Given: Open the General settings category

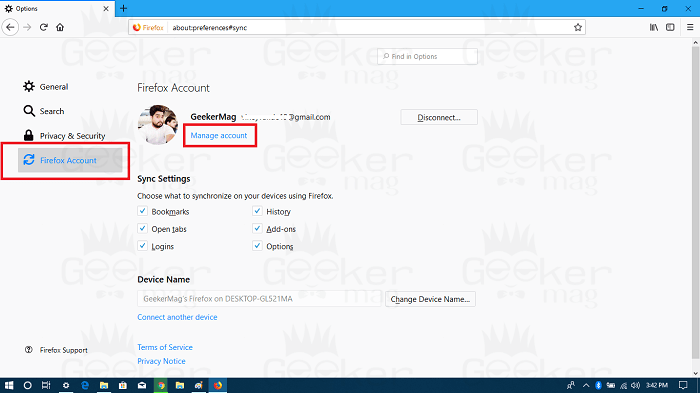Looking at the screenshot, I should point(46,87).
